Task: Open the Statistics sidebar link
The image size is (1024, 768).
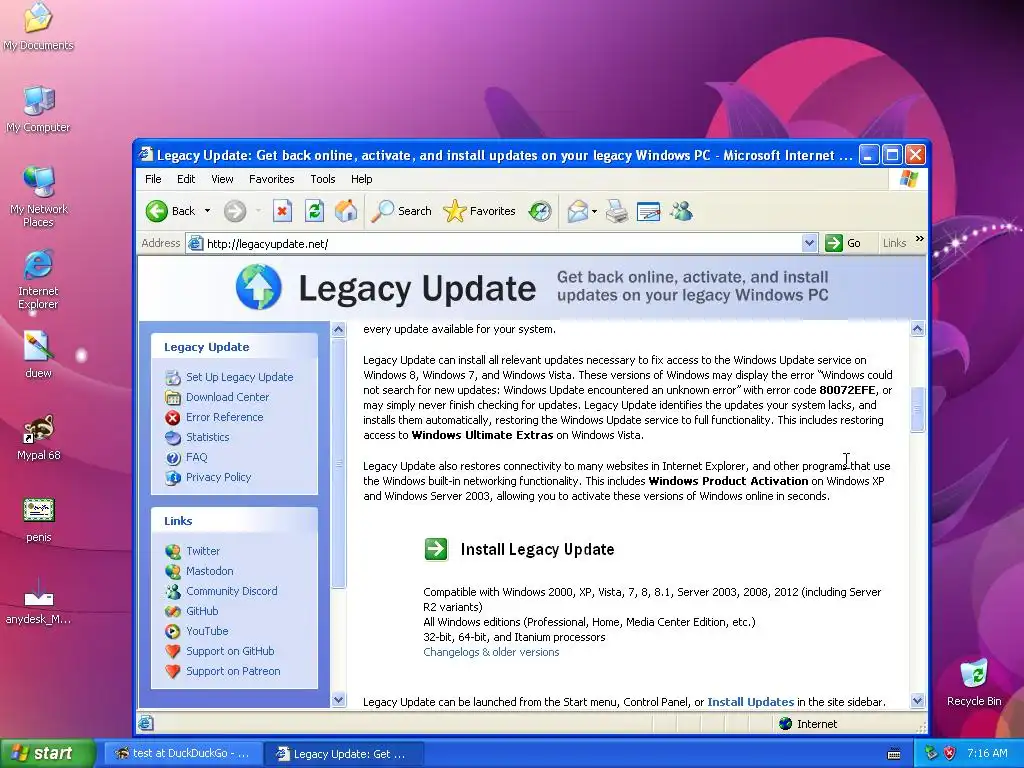Action: click(207, 437)
